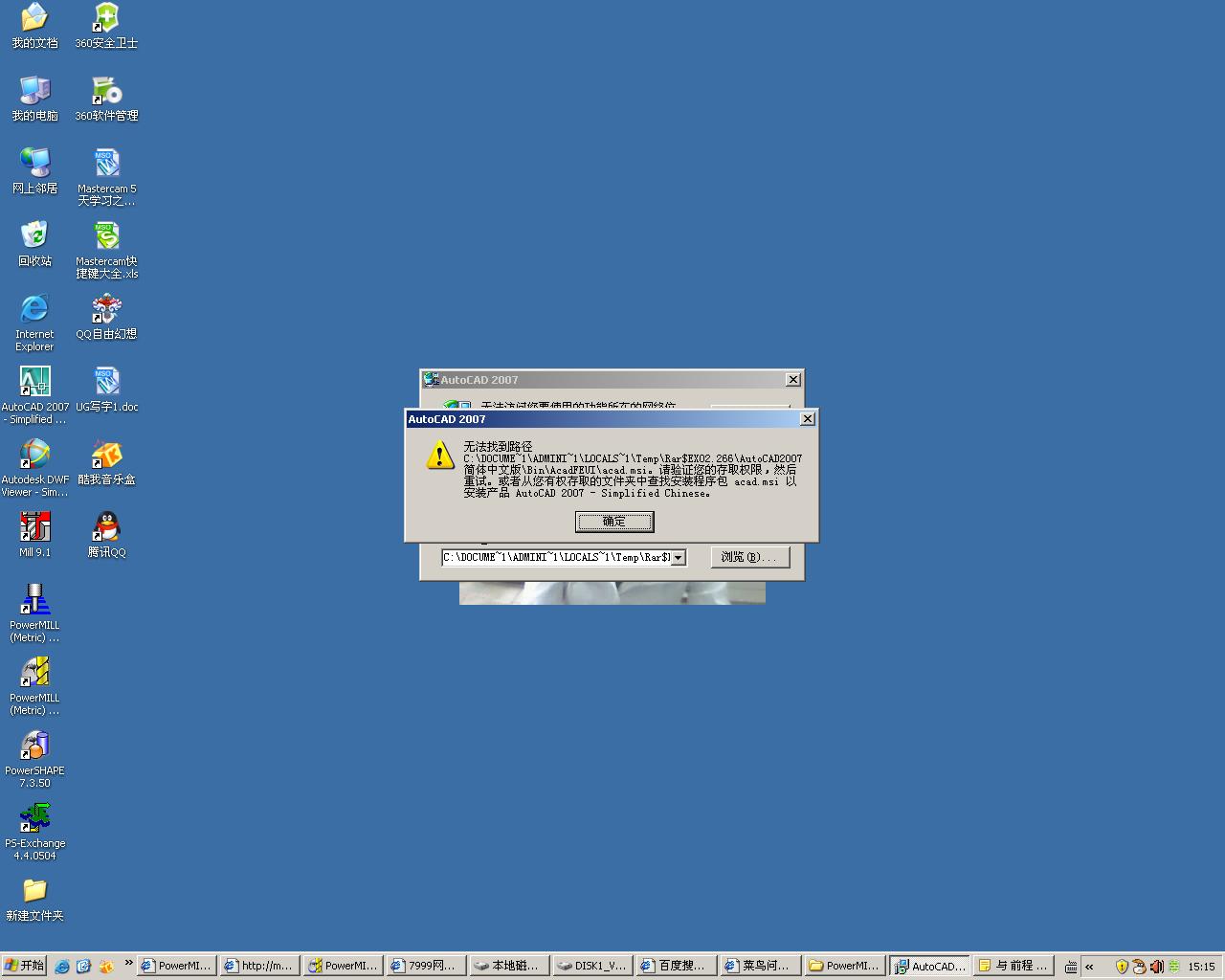Switch to the 7999网... taskbar window
Viewport: 1225px width, 980px height.
click(x=427, y=966)
